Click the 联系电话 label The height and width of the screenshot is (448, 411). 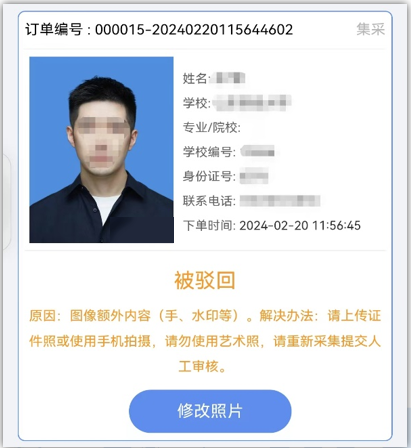tap(209, 201)
